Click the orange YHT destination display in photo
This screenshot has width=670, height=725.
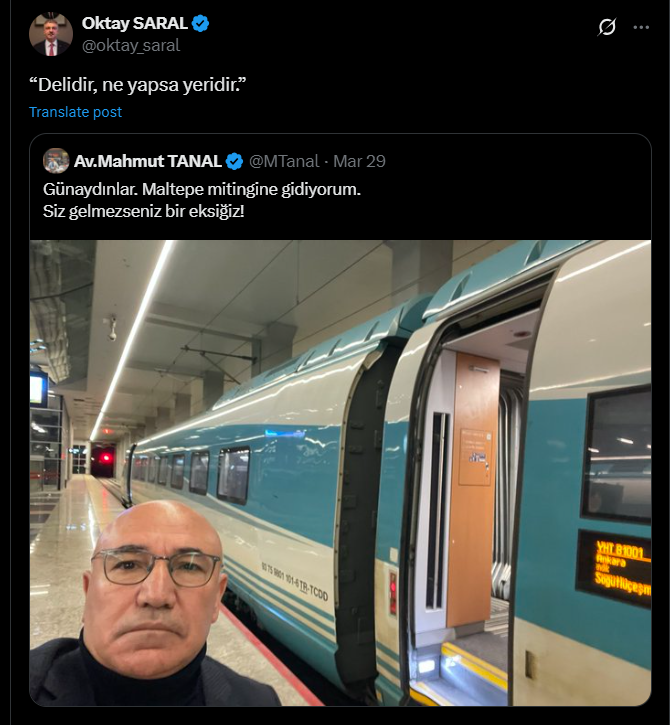(614, 569)
